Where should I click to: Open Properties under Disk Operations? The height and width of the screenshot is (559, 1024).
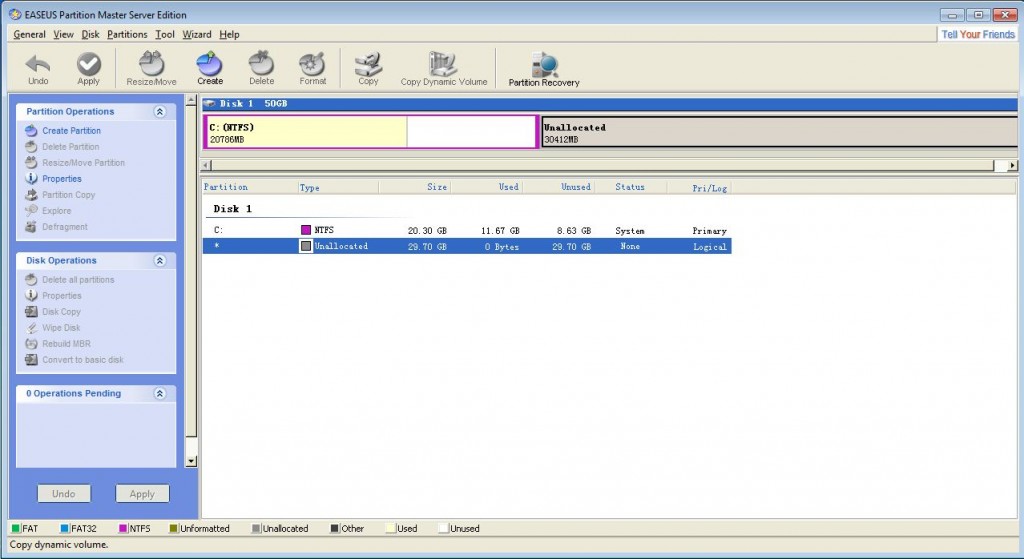62,296
